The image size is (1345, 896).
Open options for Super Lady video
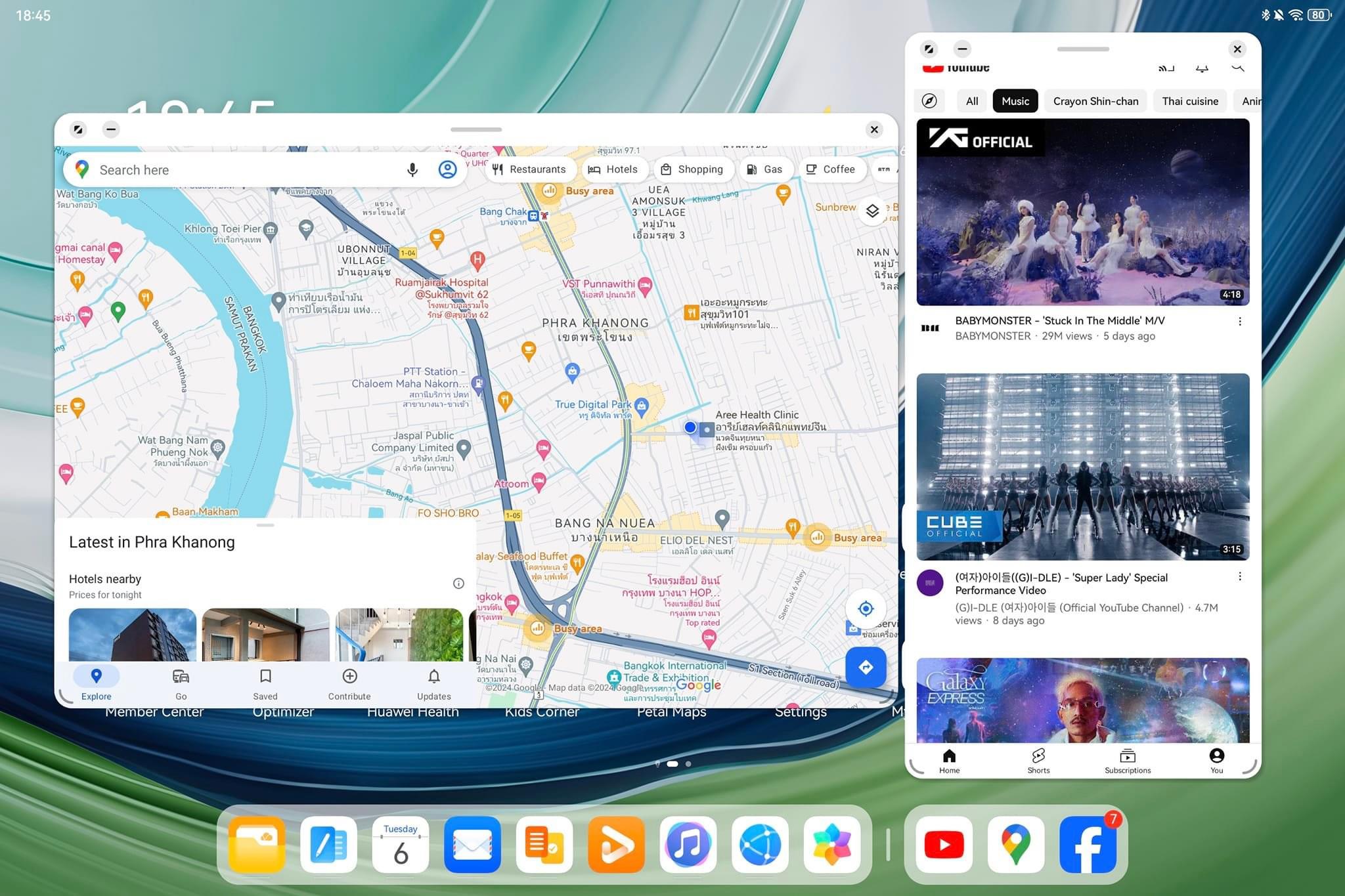coord(1239,576)
